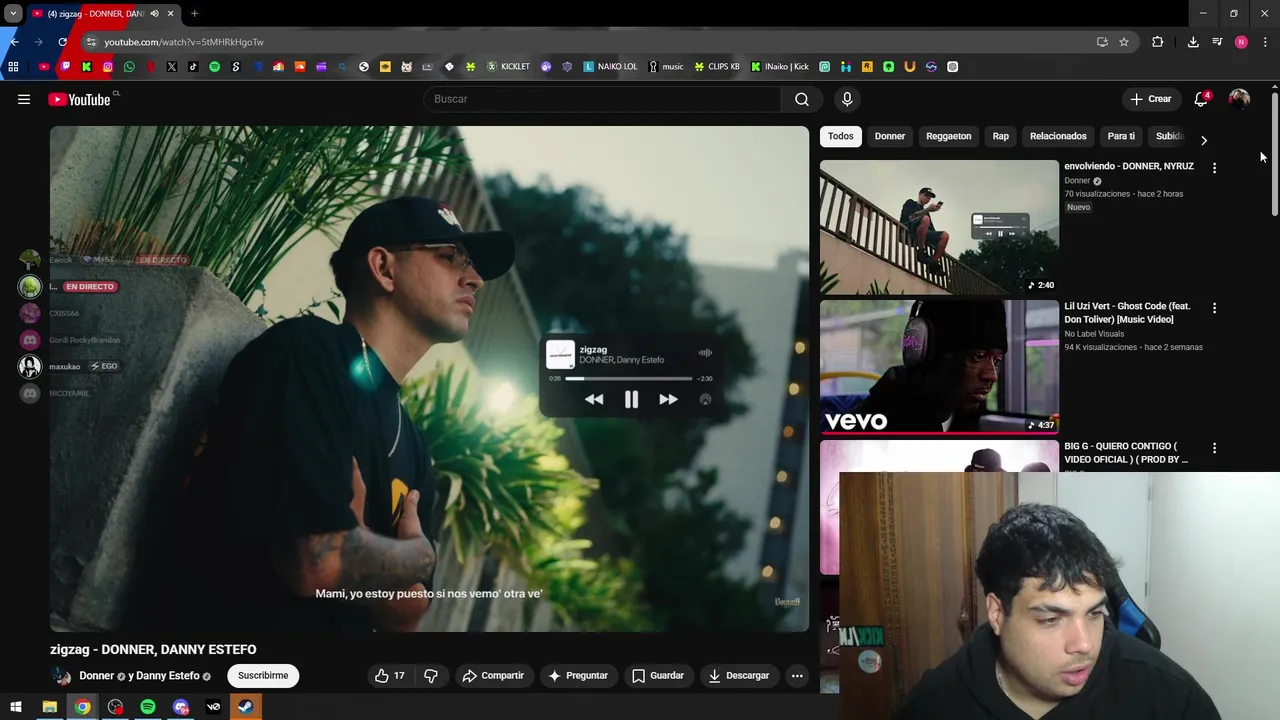Select the Rap filter chip
Viewport: 1280px width, 720px height.
(1001, 136)
